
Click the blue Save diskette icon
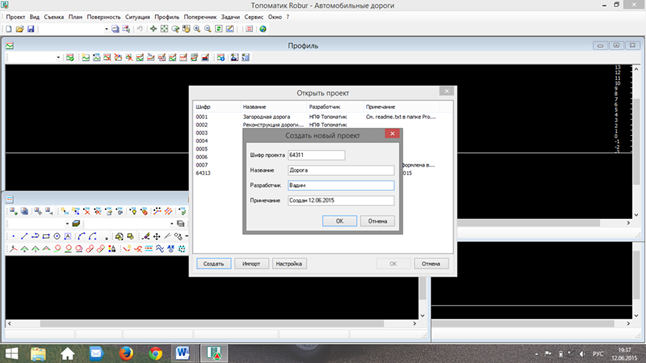(x=30, y=29)
